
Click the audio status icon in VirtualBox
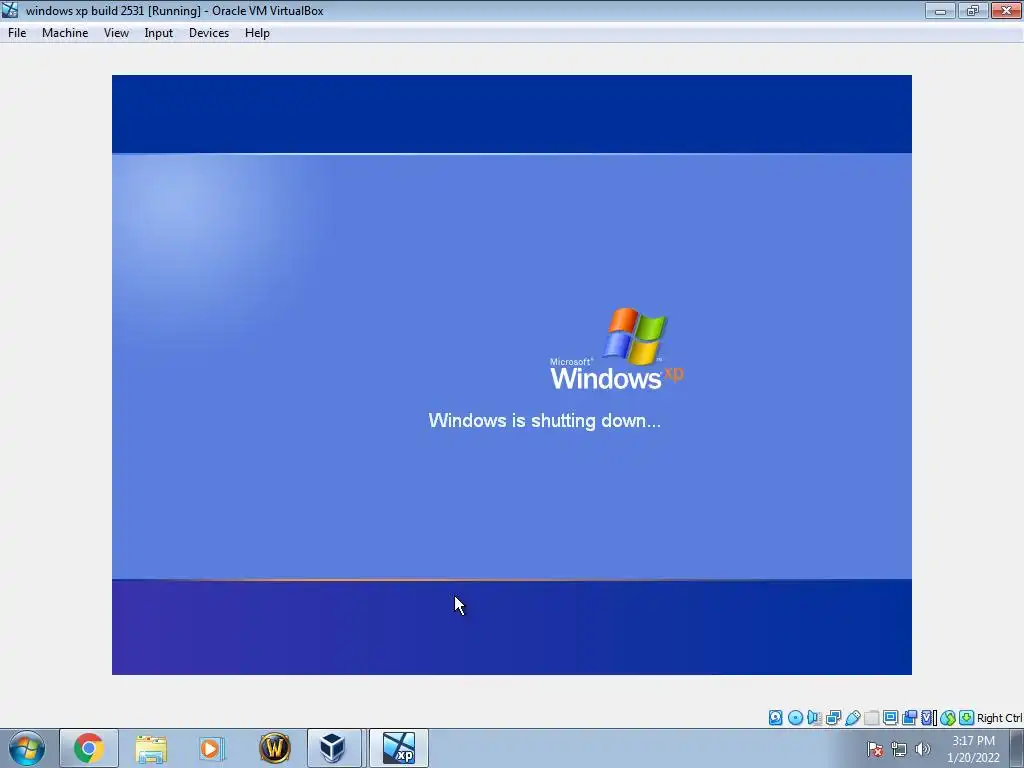tap(814, 718)
